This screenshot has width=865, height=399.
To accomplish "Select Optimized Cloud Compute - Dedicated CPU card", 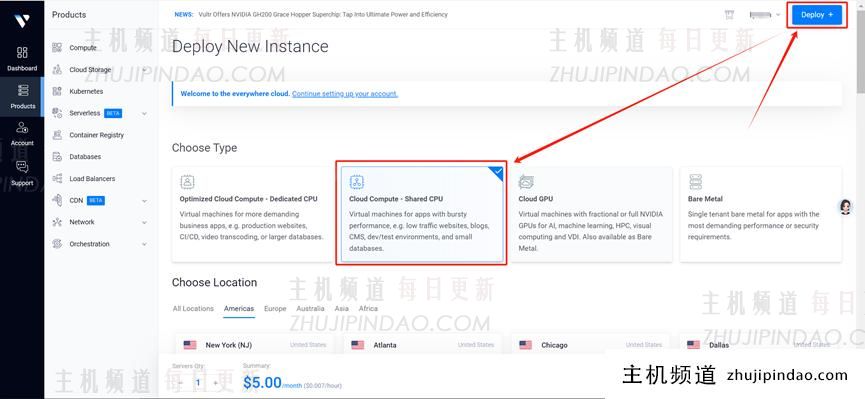I will coord(253,215).
